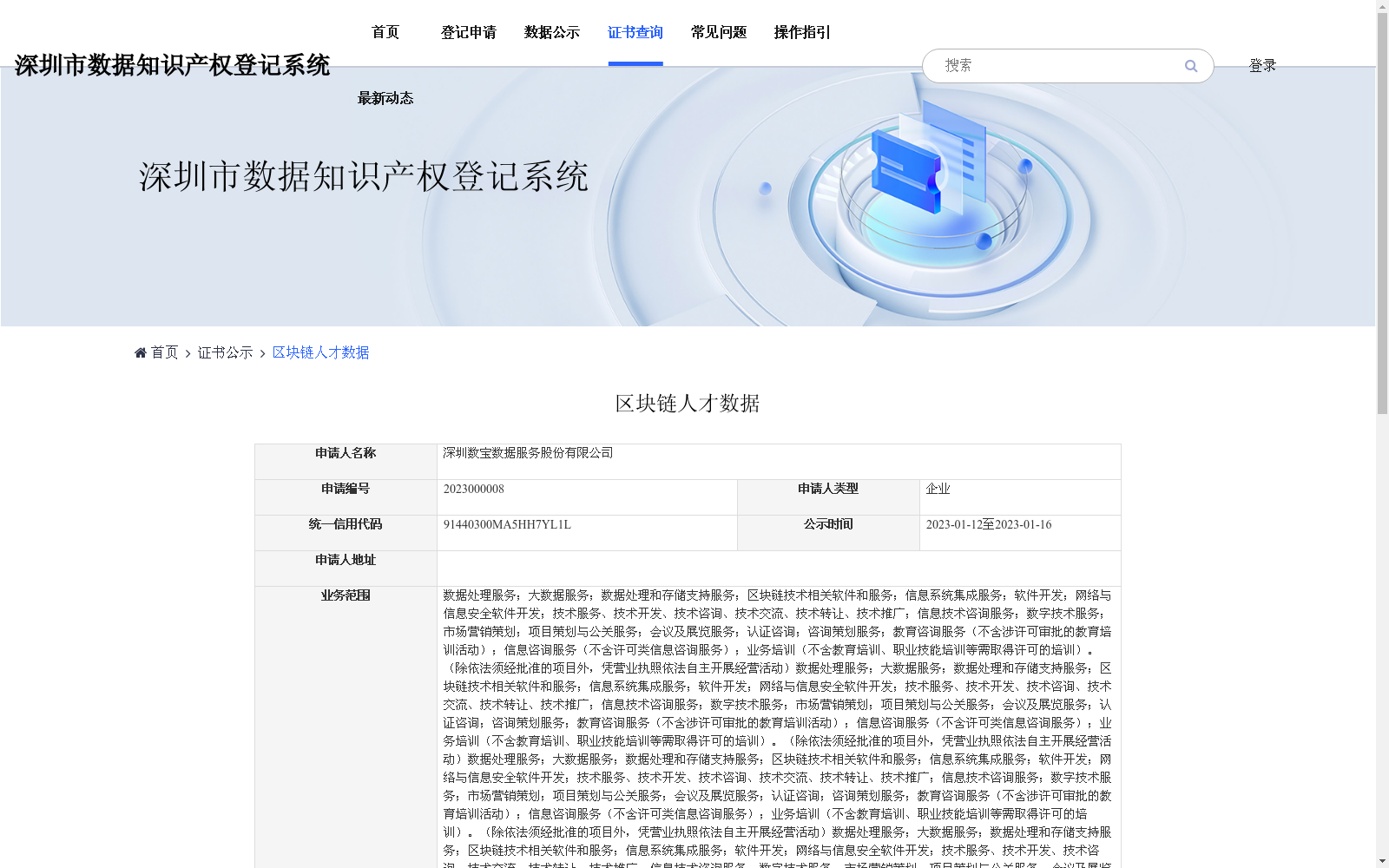The height and width of the screenshot is (868, 1389).
Task: Click the 证书公示 breadcrumb link
Action: [226, 352]
